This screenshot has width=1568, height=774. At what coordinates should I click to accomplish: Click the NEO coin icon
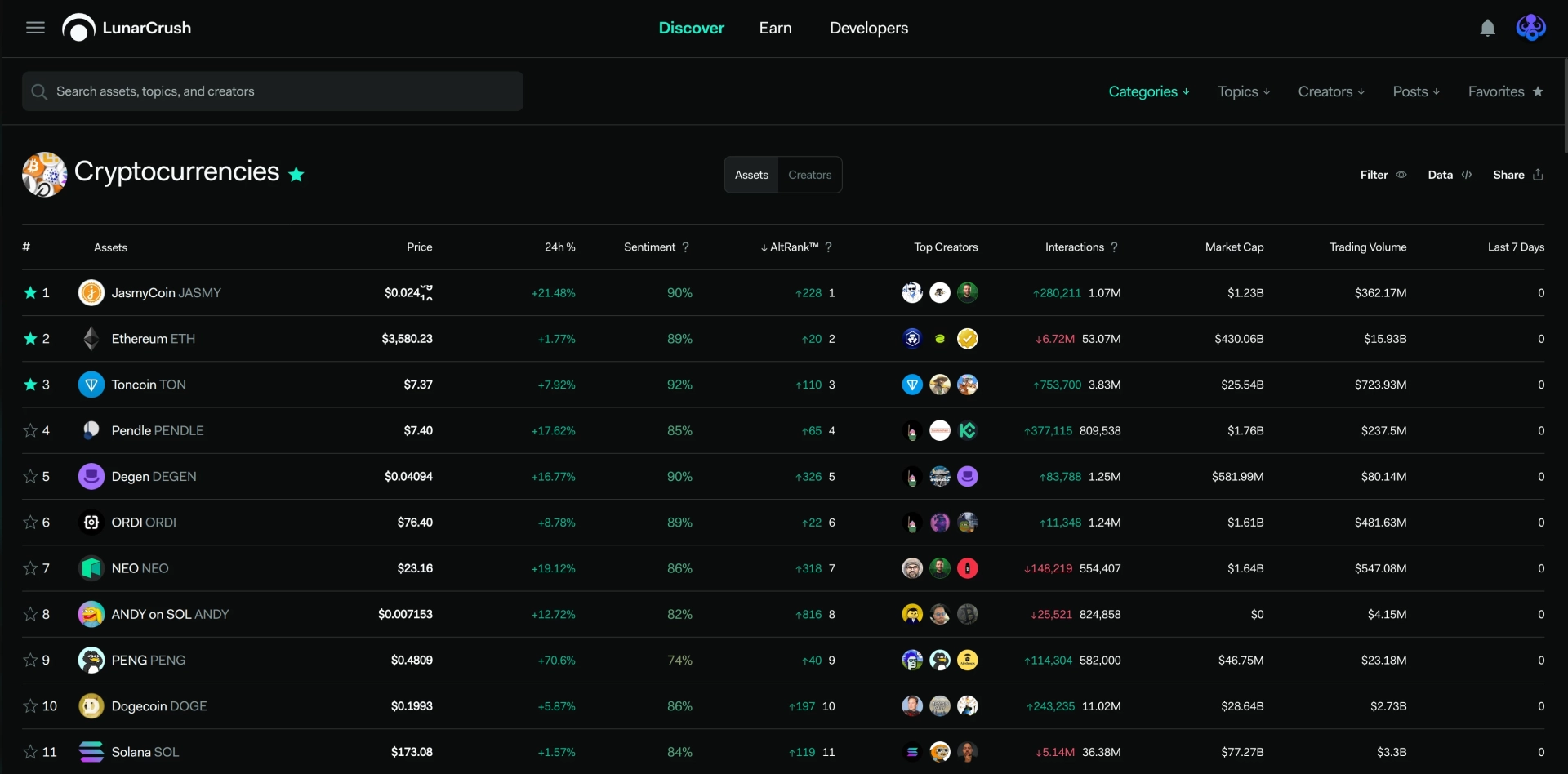[x=91, y=568]
